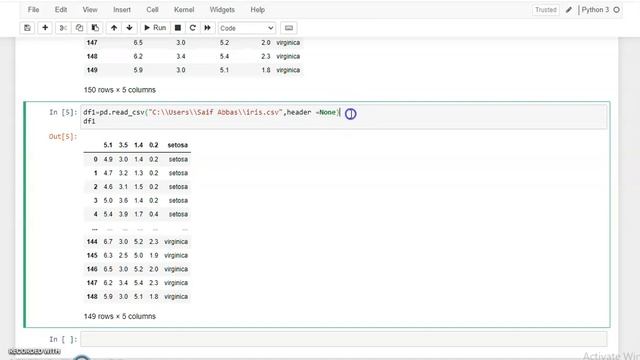Interrupt the kernel with the stop icon

178,28
